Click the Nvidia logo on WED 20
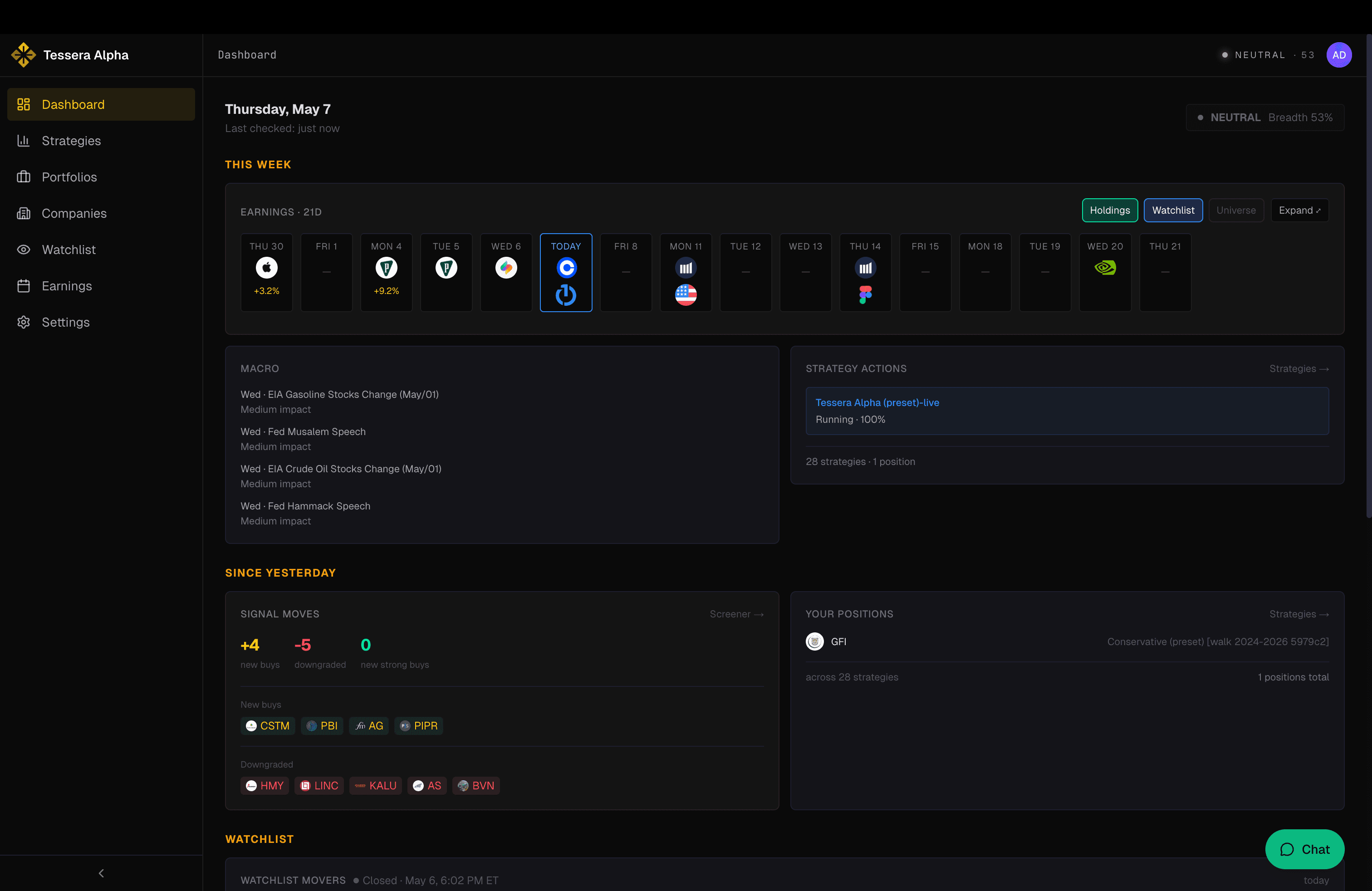Image resolution: width=1372 pixels, height=891 pixels. pos(1105,267)
